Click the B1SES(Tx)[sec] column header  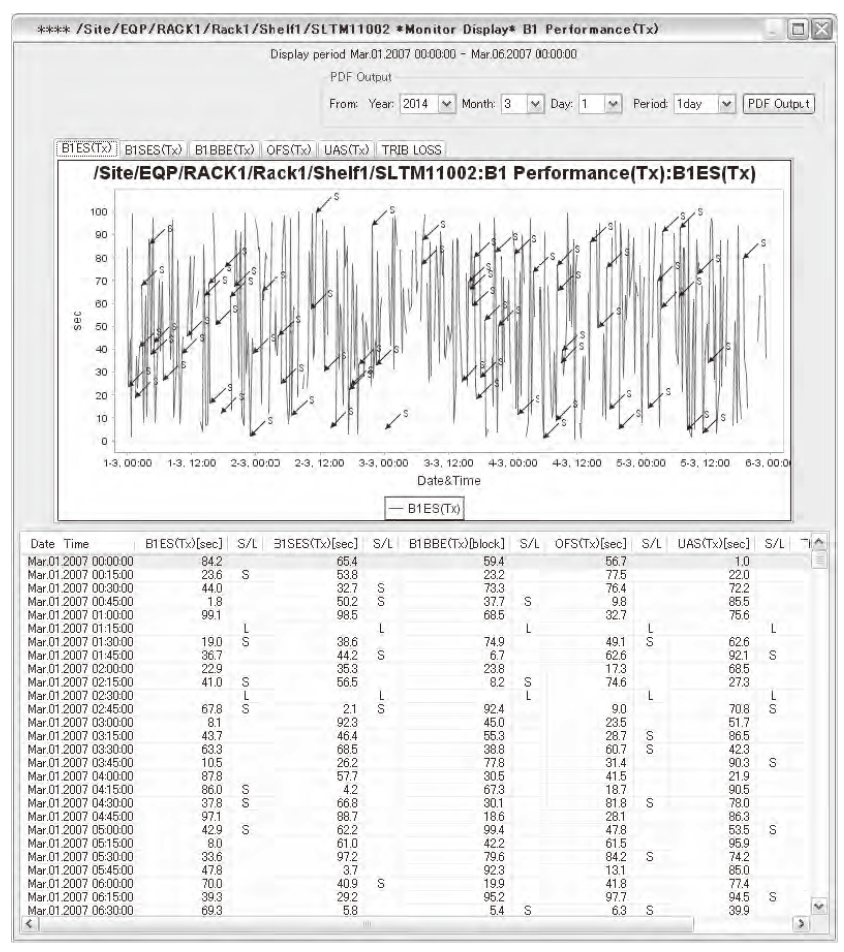click(x=315, y=544)
